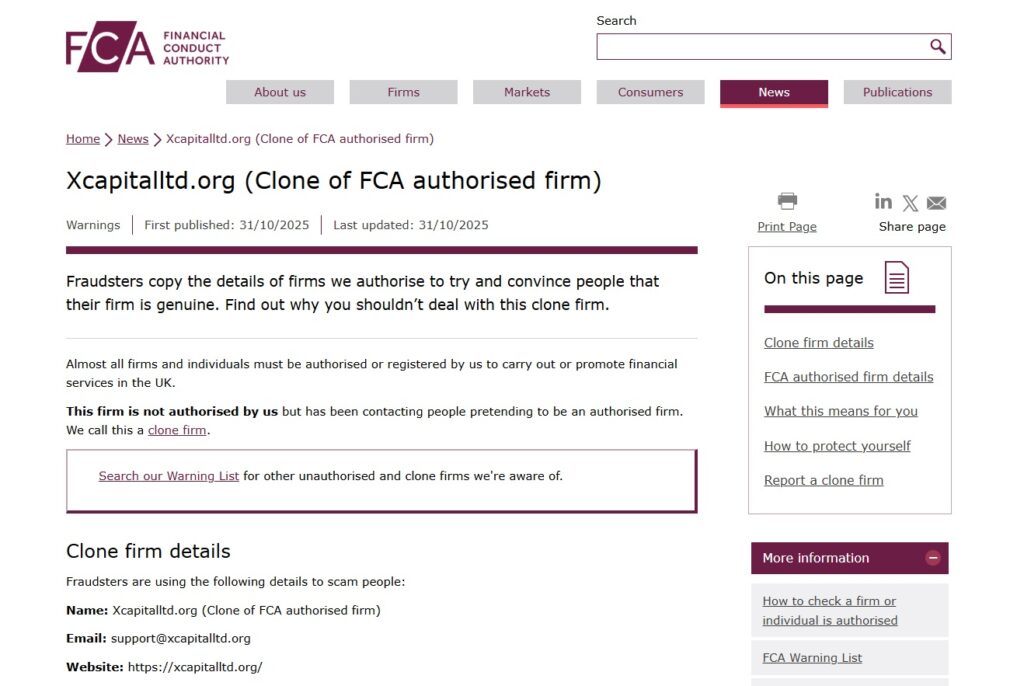Select Markets from the navigation bar
The width and height of the screenshot is (1024, 686).
point(527,92)
